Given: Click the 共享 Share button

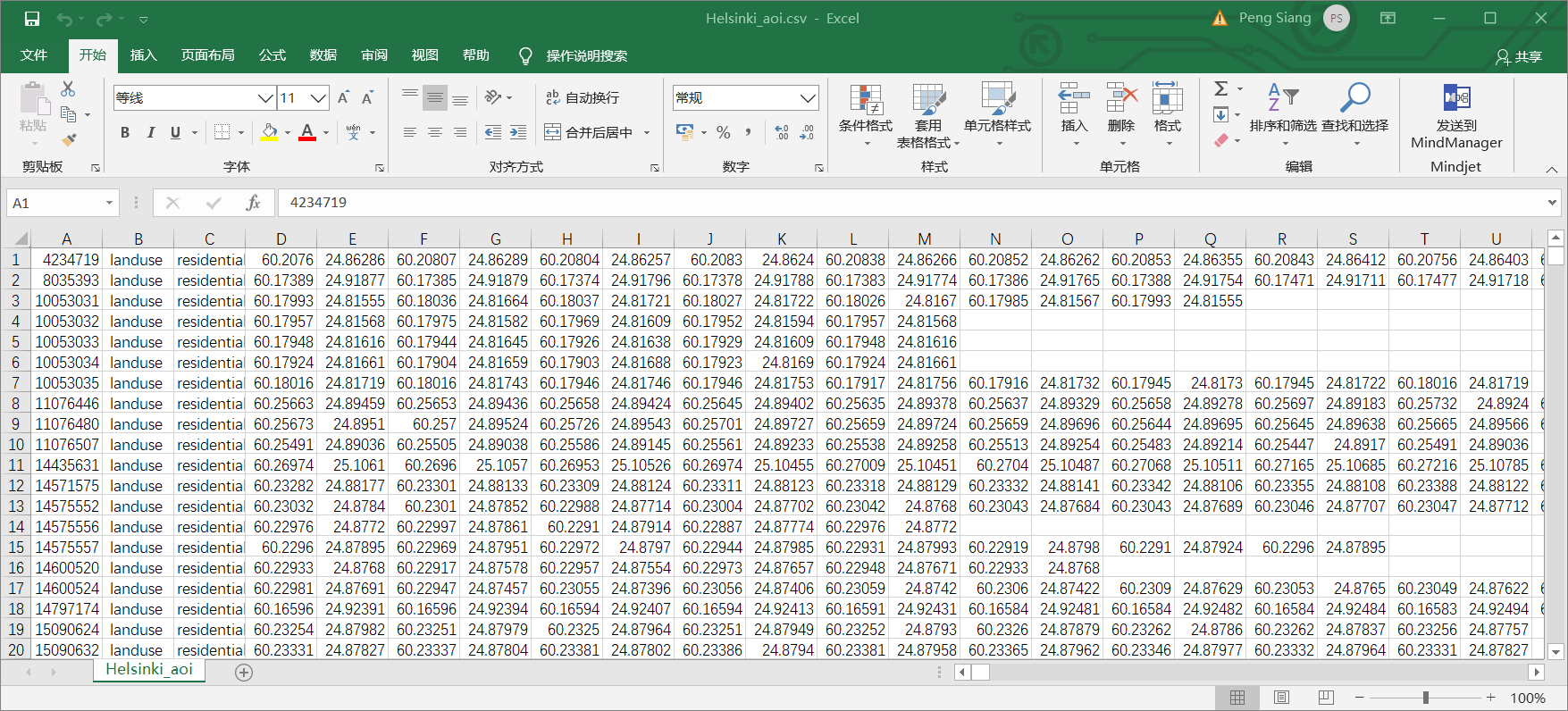Looking at the screenshot, I should click(1519, 56).
